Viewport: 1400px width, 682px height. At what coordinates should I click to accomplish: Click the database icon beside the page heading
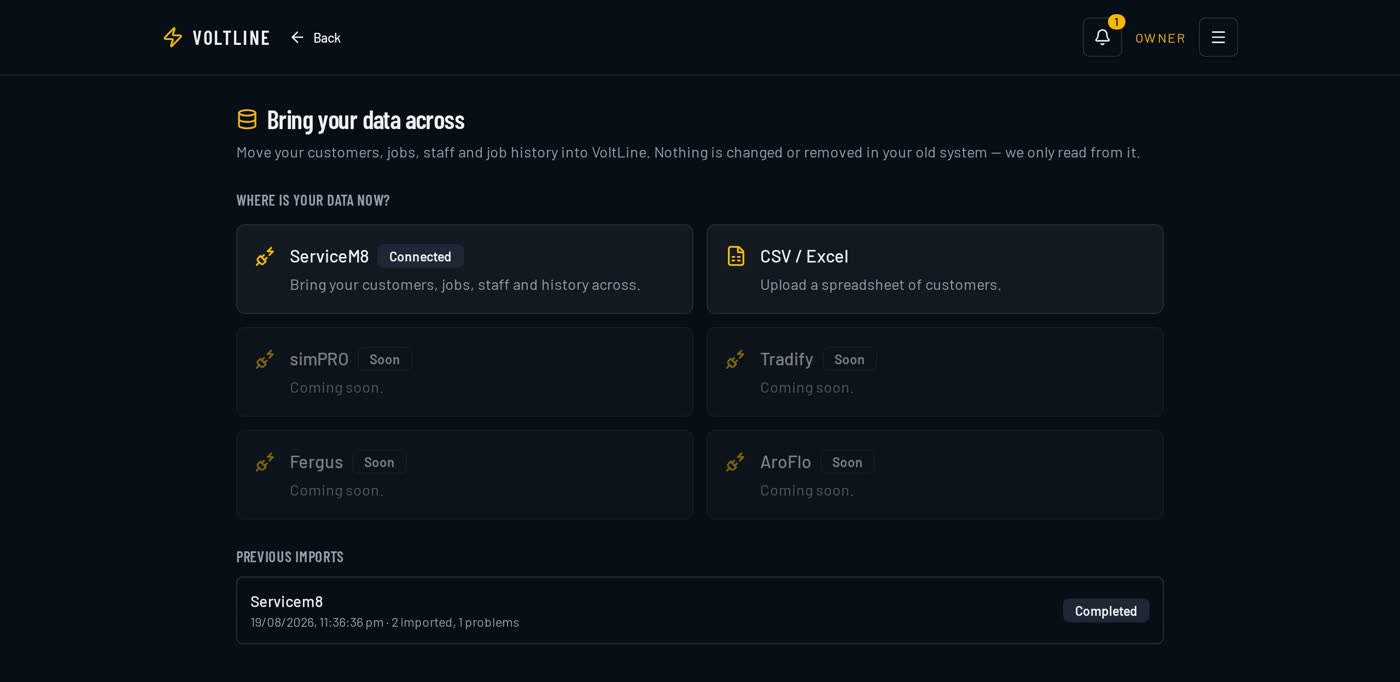247,119
